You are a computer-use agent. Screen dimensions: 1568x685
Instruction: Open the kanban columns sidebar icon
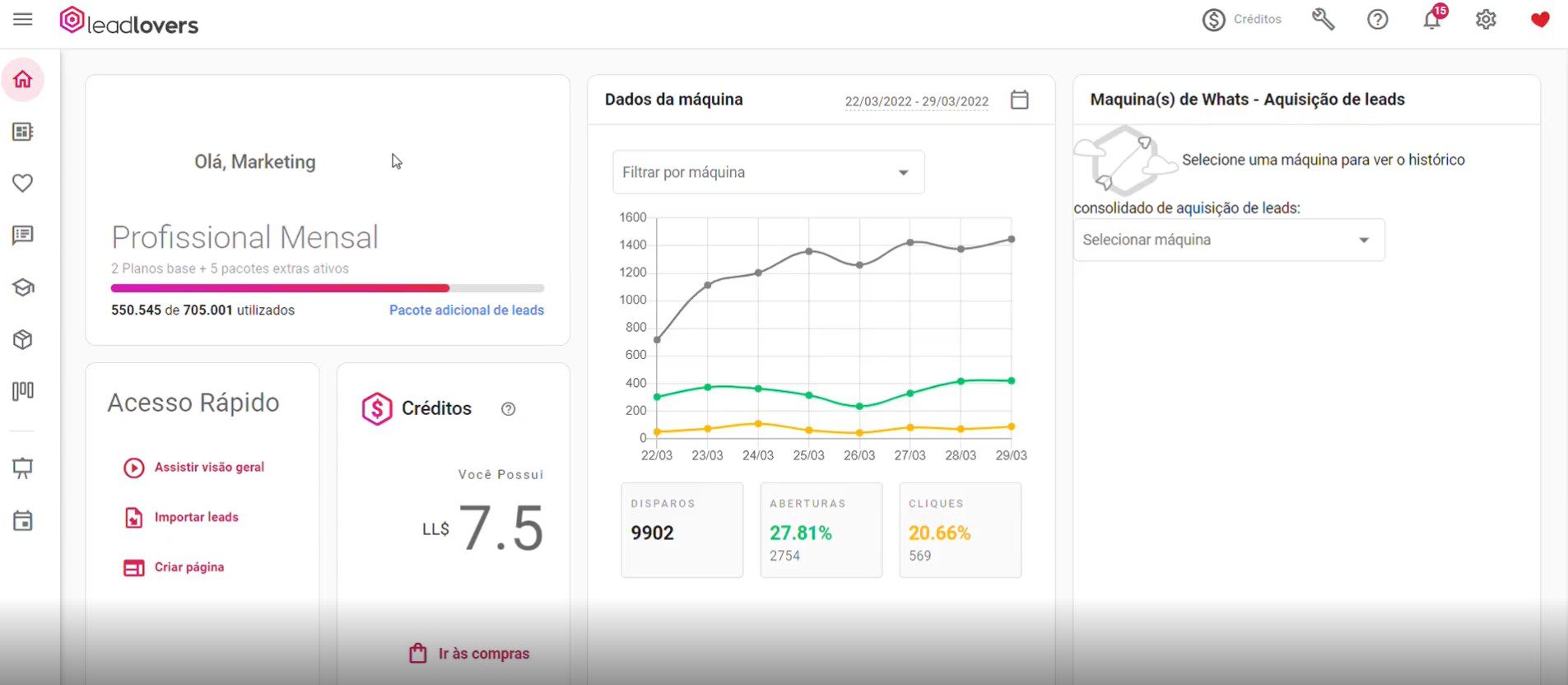tap(23, 391)
